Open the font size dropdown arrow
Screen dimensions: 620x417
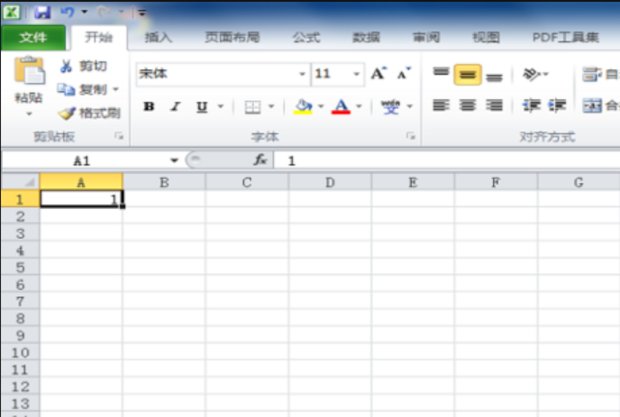[x=357, y=74]
